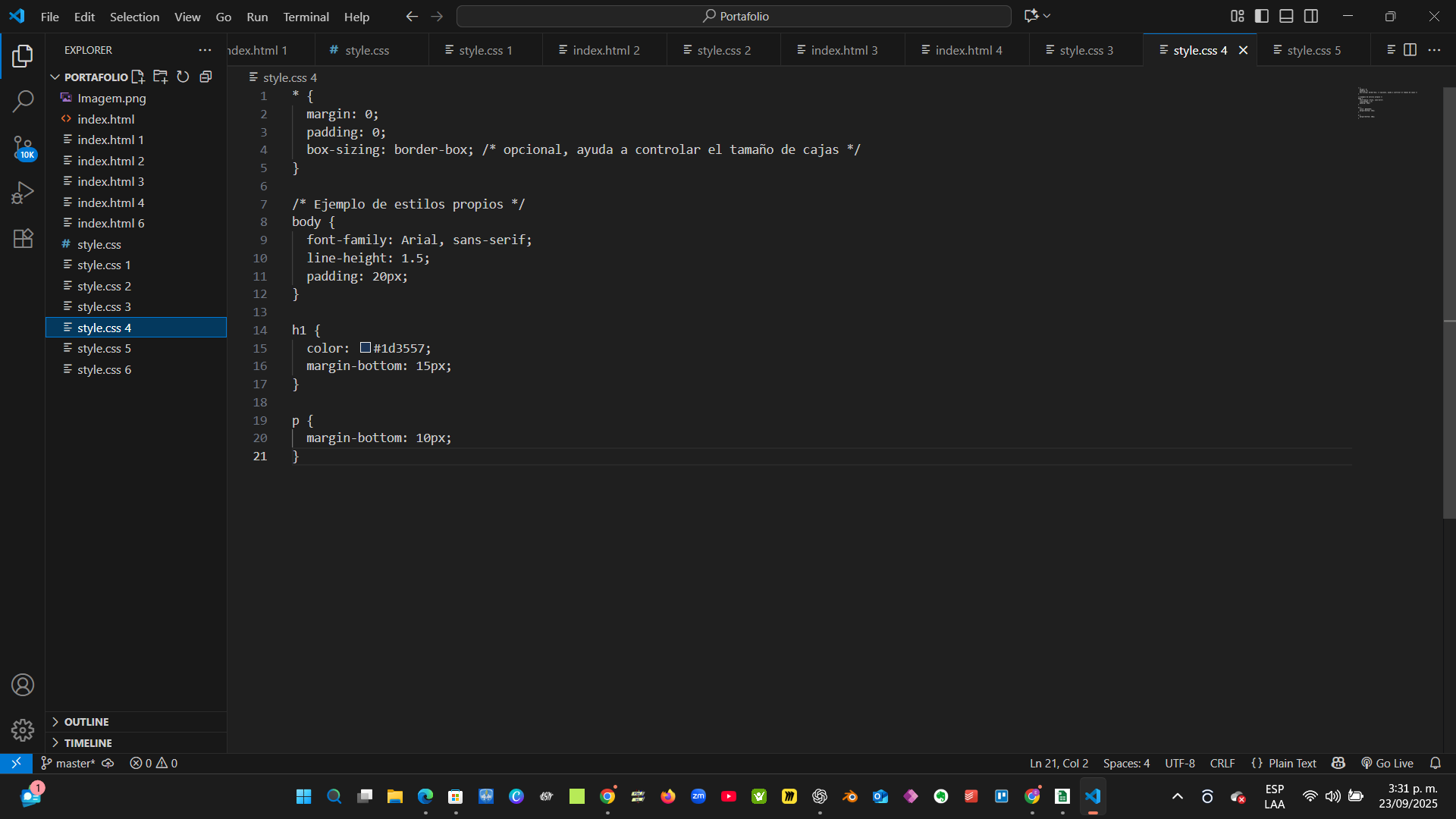Close the style.css 4 tab
The width and height of the screenshot is (1456, 819).
[1243, 50]
